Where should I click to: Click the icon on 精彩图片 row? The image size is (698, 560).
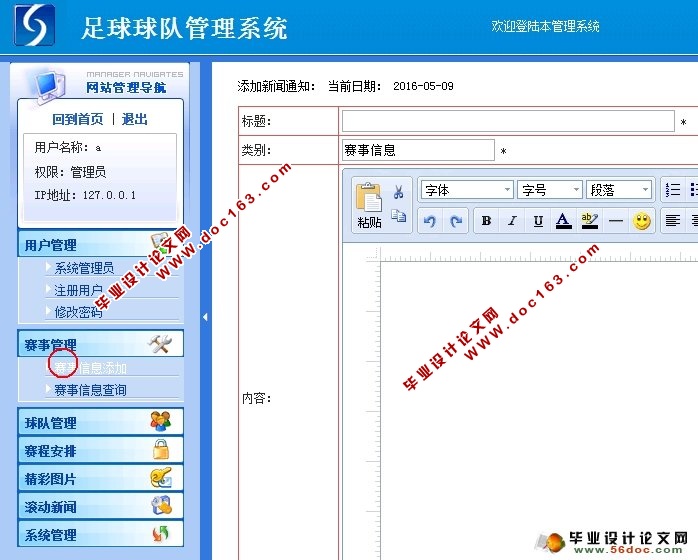(161, 478)
